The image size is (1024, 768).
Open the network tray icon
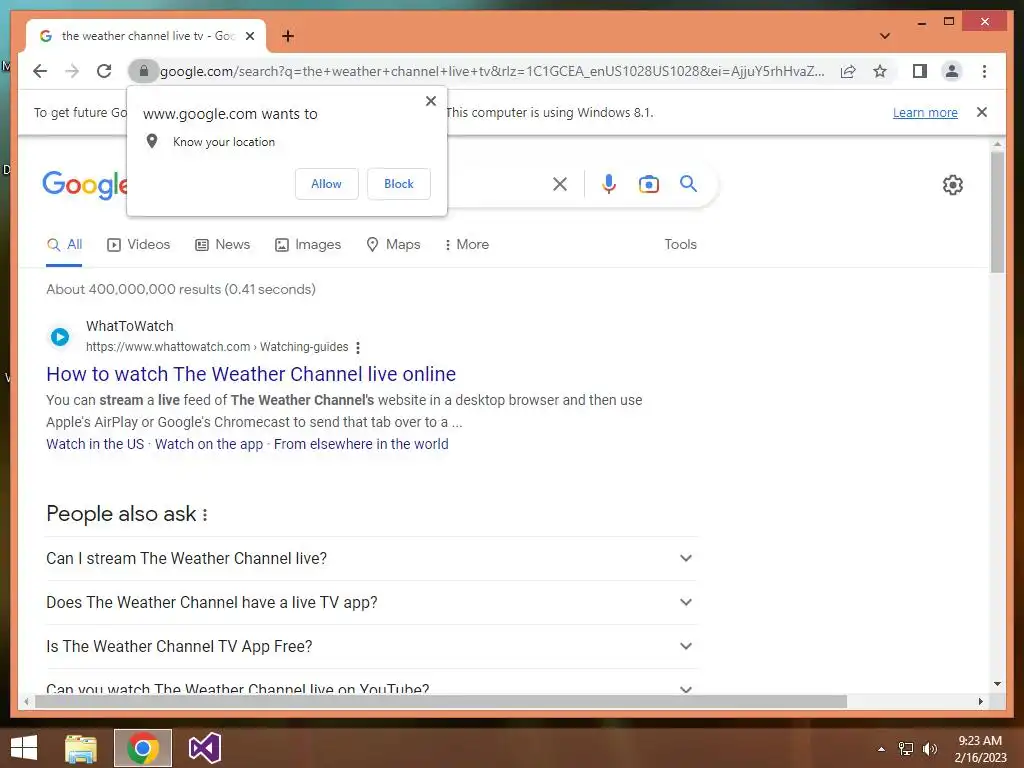coord(906,749)
